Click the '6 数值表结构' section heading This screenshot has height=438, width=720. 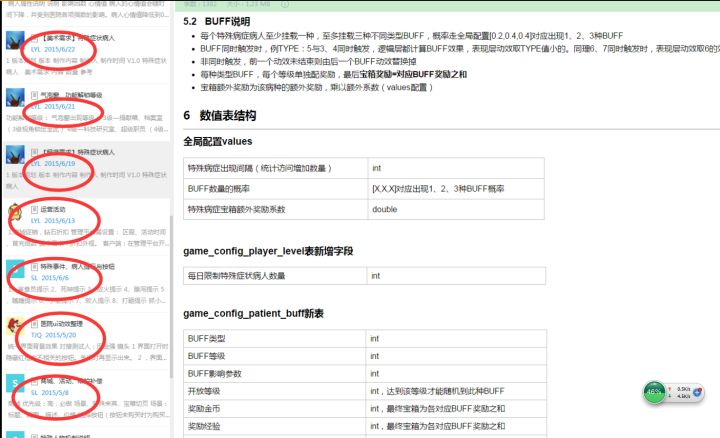click(219, 116)
